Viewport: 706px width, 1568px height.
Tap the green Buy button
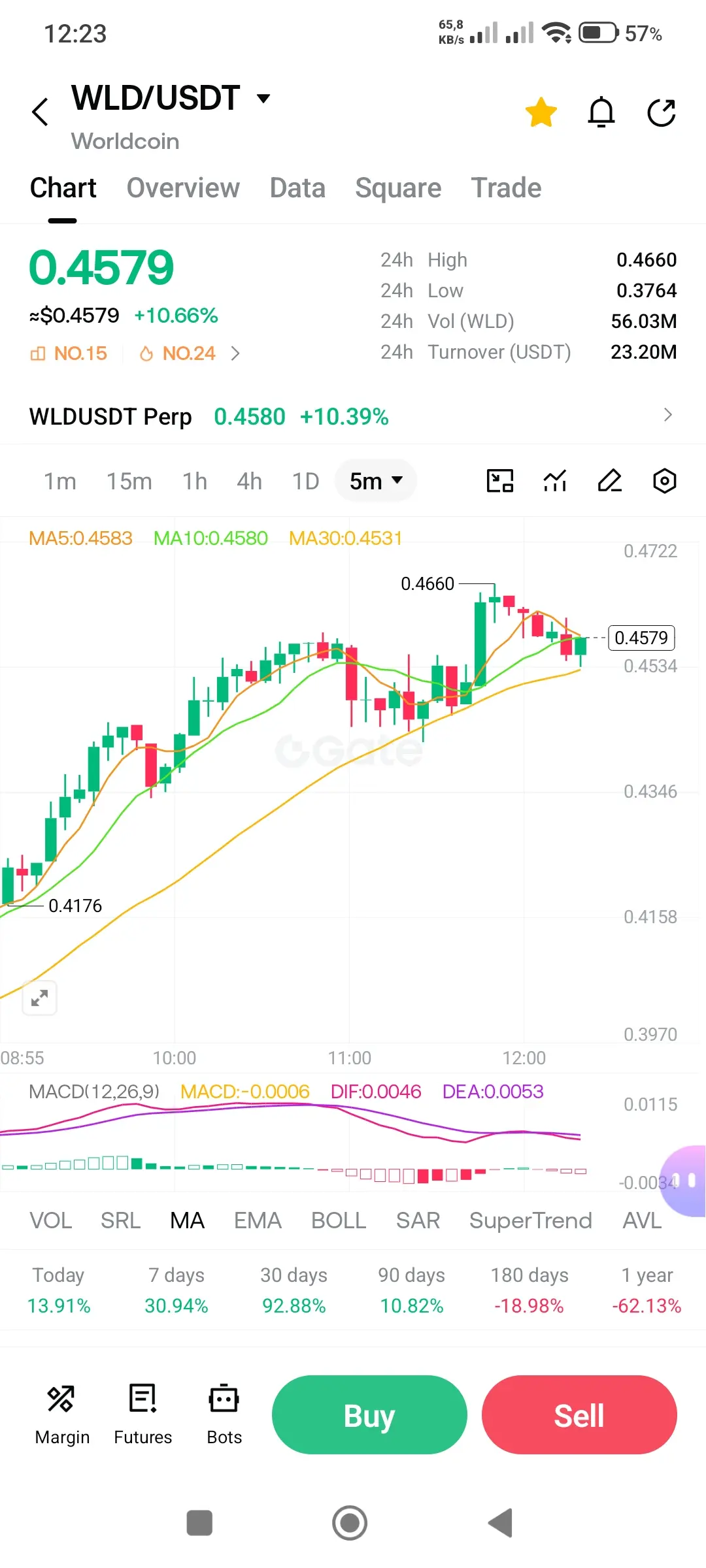pyautogui.click(x=369, y=1415)
